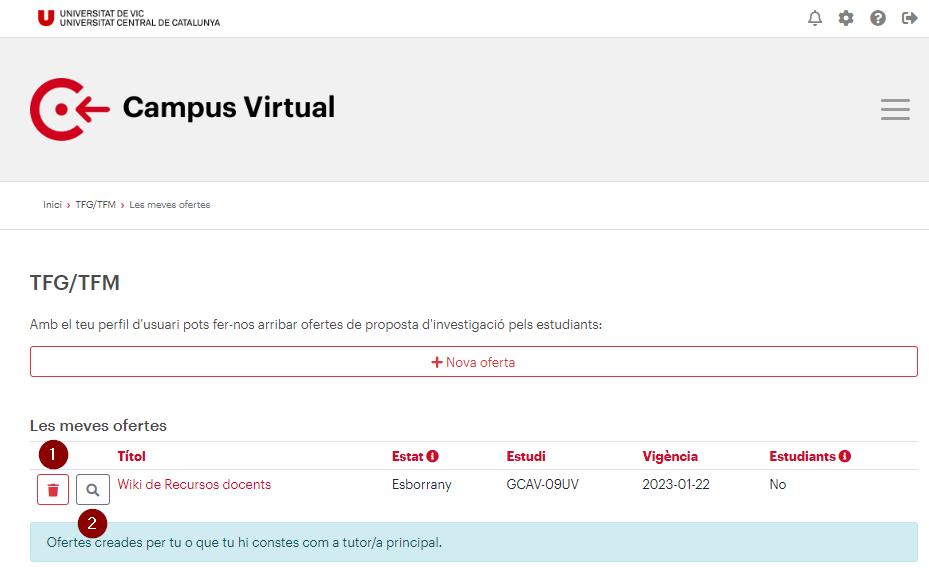This screenshot has width=929, height=577.
Task: Open the hamburger menu
Action: 895,110
